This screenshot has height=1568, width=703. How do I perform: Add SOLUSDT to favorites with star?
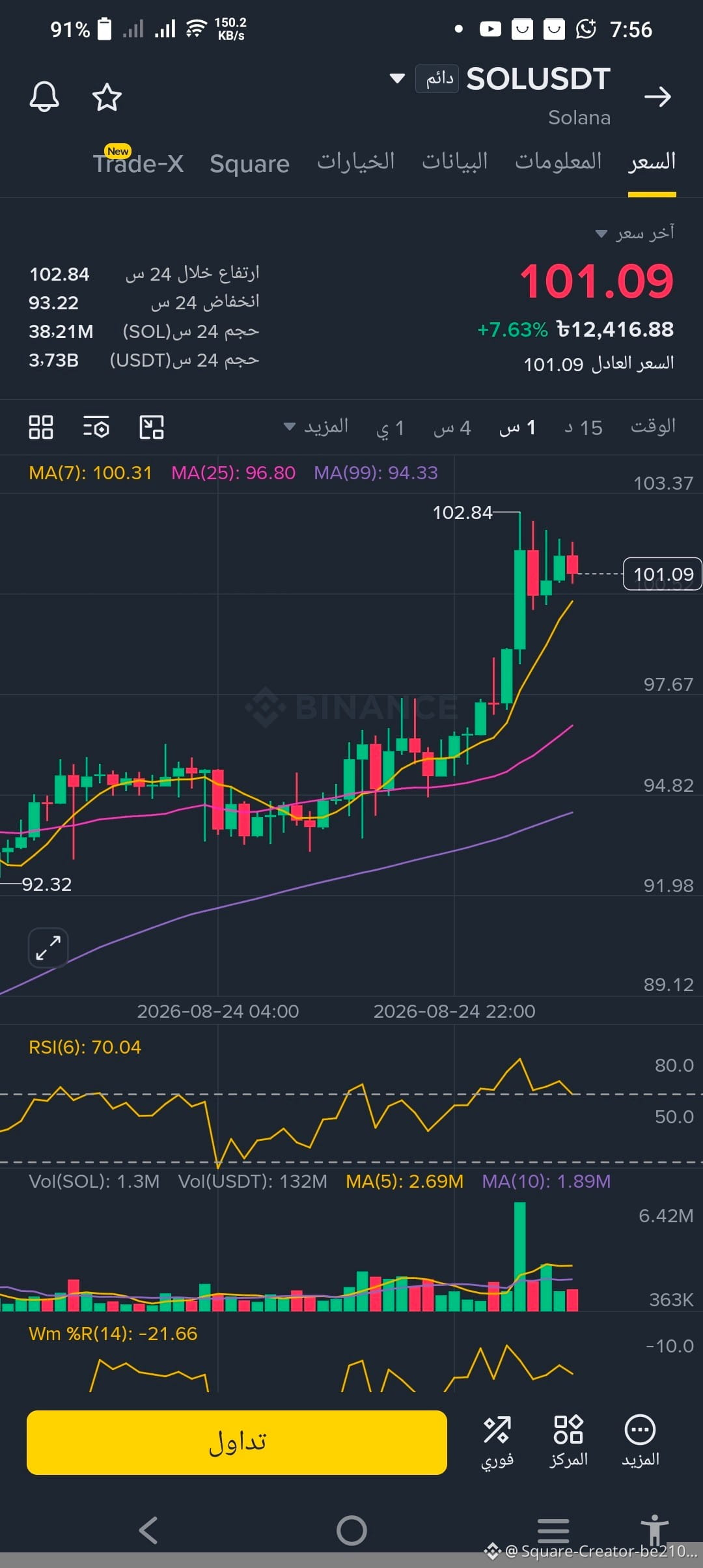107,97
